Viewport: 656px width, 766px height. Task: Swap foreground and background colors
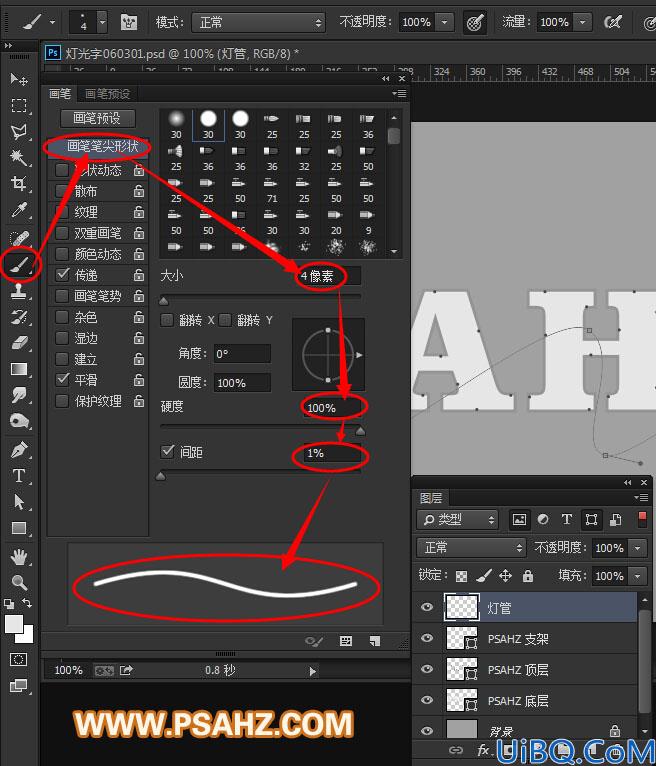(x=27, y=603)
